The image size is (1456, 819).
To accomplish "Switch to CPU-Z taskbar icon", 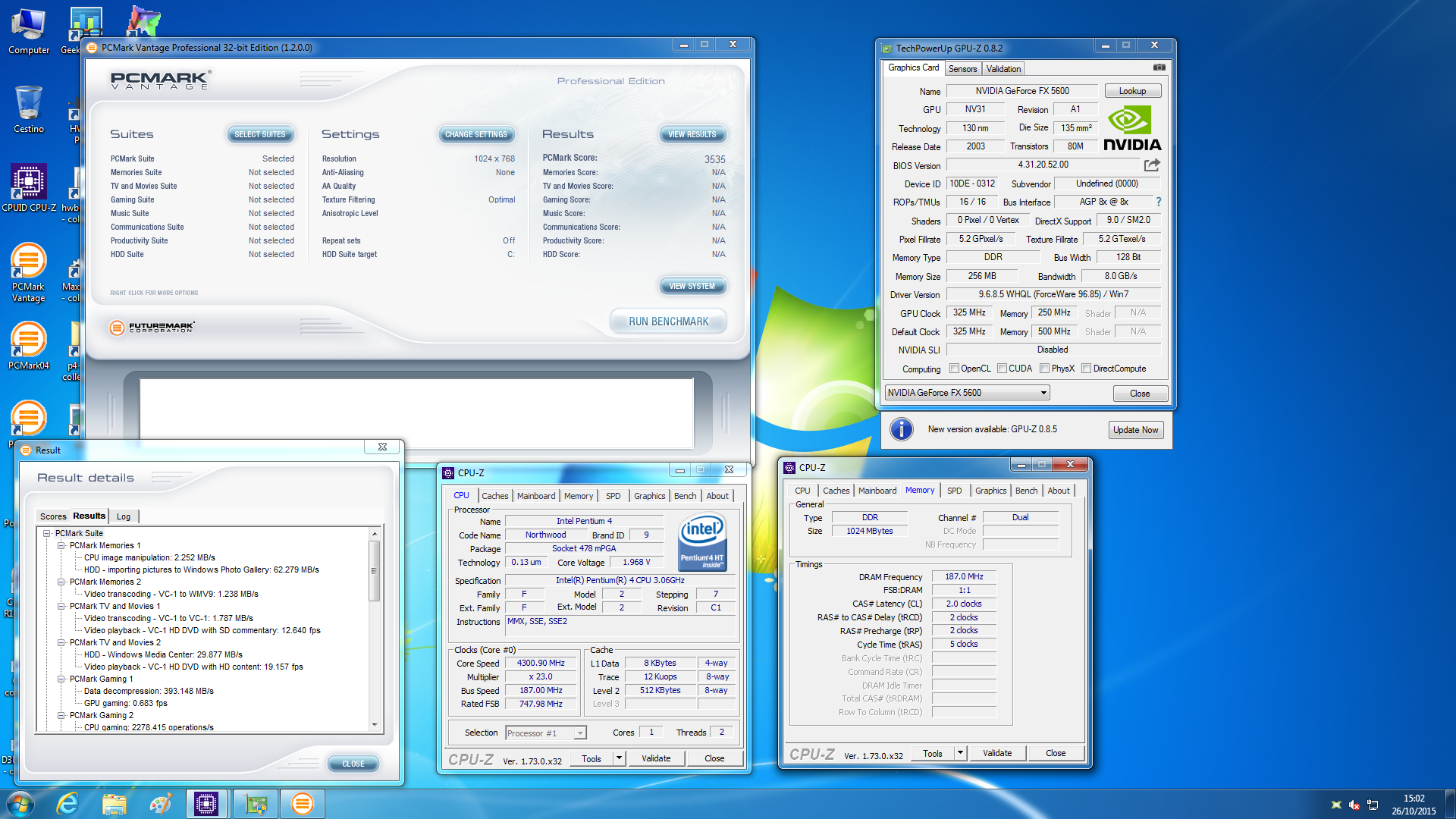I will click(x=206, y=804).
